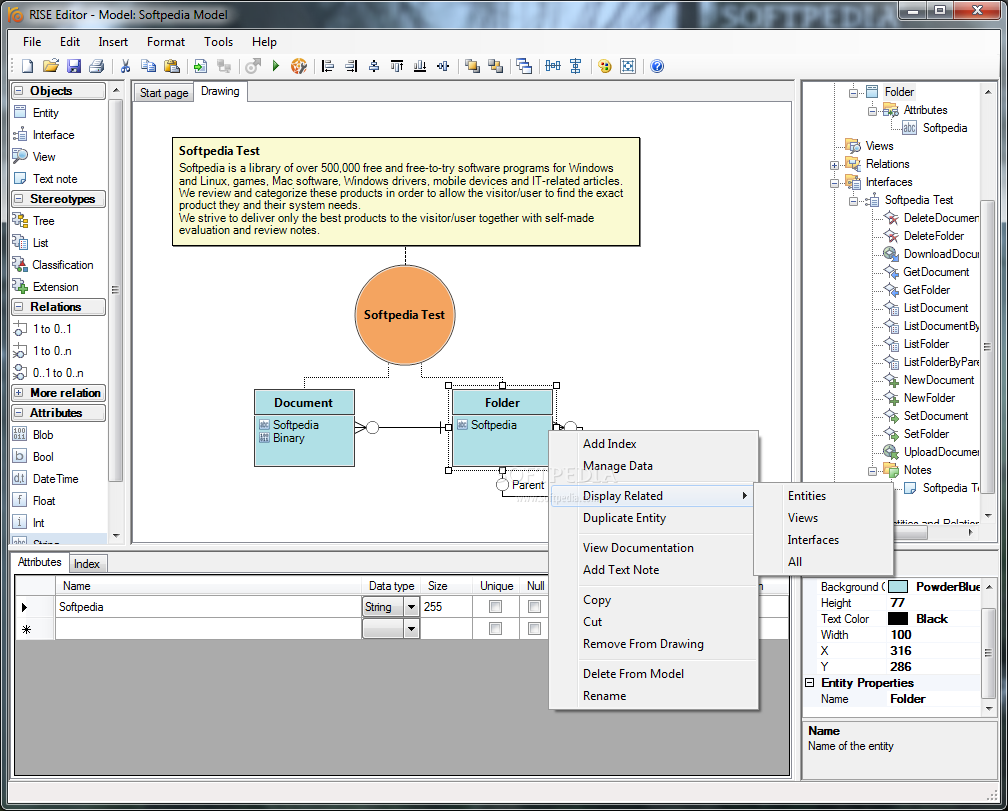Image resolution: width=1008 pixels, height=811 pixels.
Task: Print the drawing with the printer icon
Action: click(96, 66)
